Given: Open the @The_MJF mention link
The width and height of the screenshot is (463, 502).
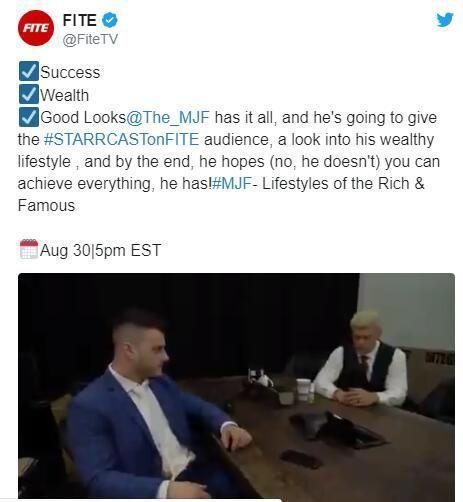Looking at the screenshot, I should [x=168, y=117].
